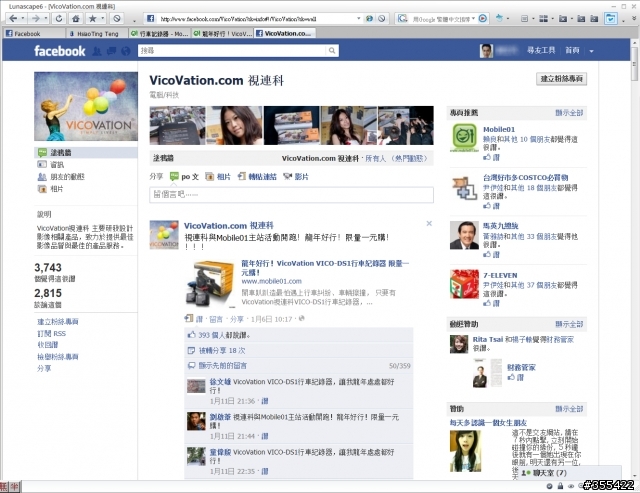Open the forward button history dropdown arrow

[x=46, y=18]
